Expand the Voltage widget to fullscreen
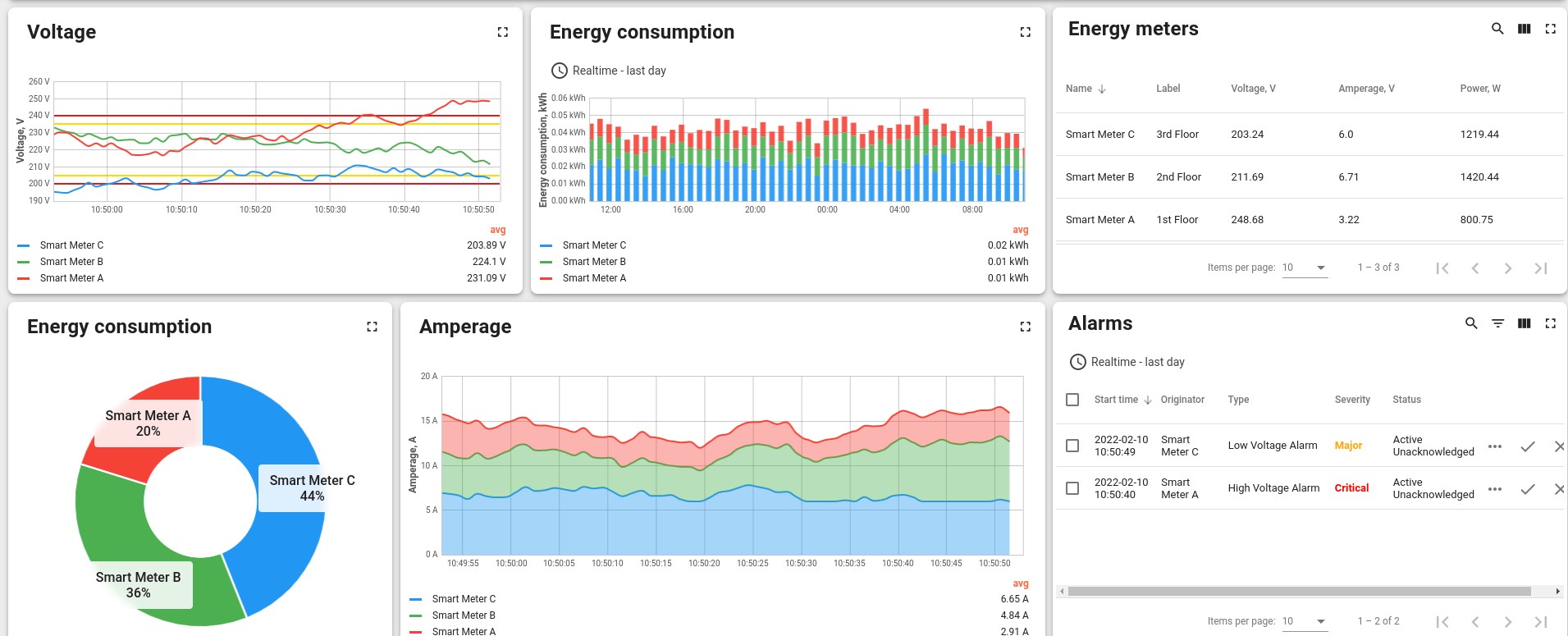1568x636 pixels. point(502,32)
